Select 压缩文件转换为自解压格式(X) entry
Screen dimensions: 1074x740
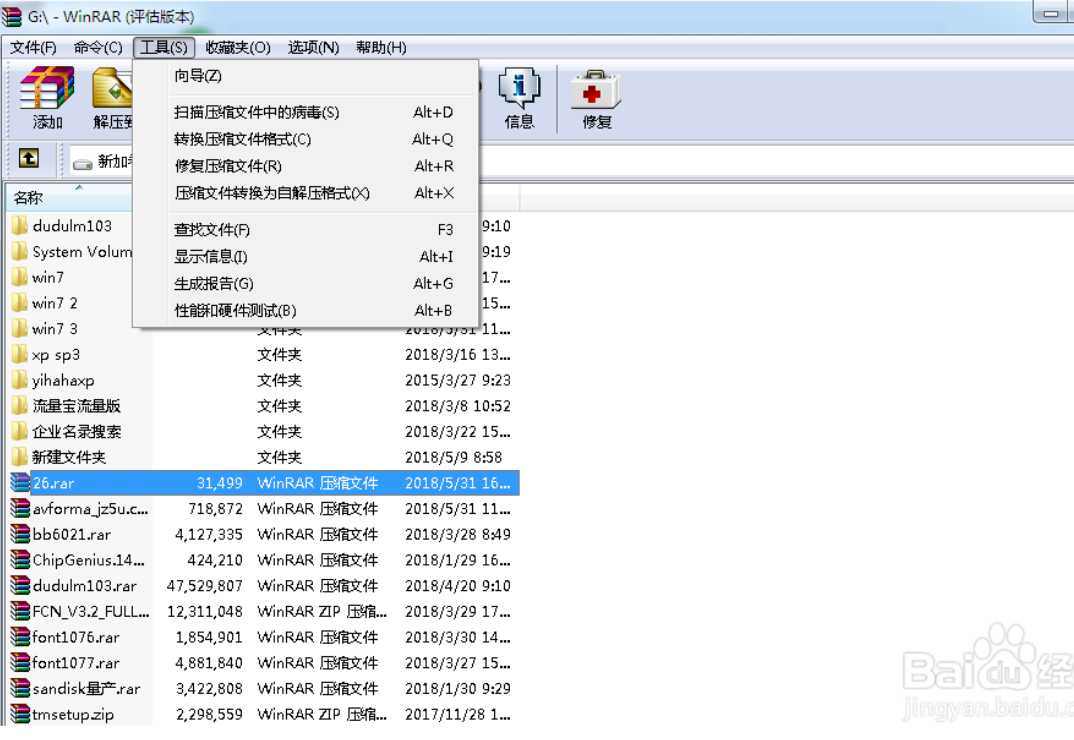tap(305, 193)
